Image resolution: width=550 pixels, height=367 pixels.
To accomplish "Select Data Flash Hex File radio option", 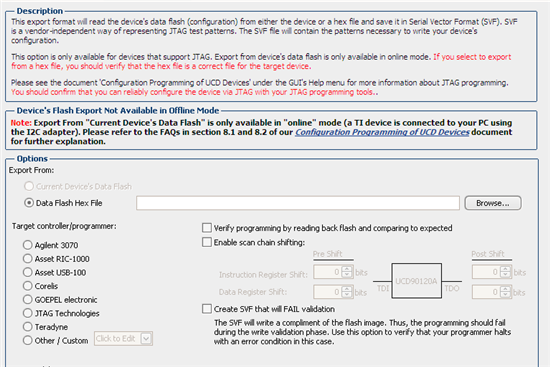I will coord(29,203).
